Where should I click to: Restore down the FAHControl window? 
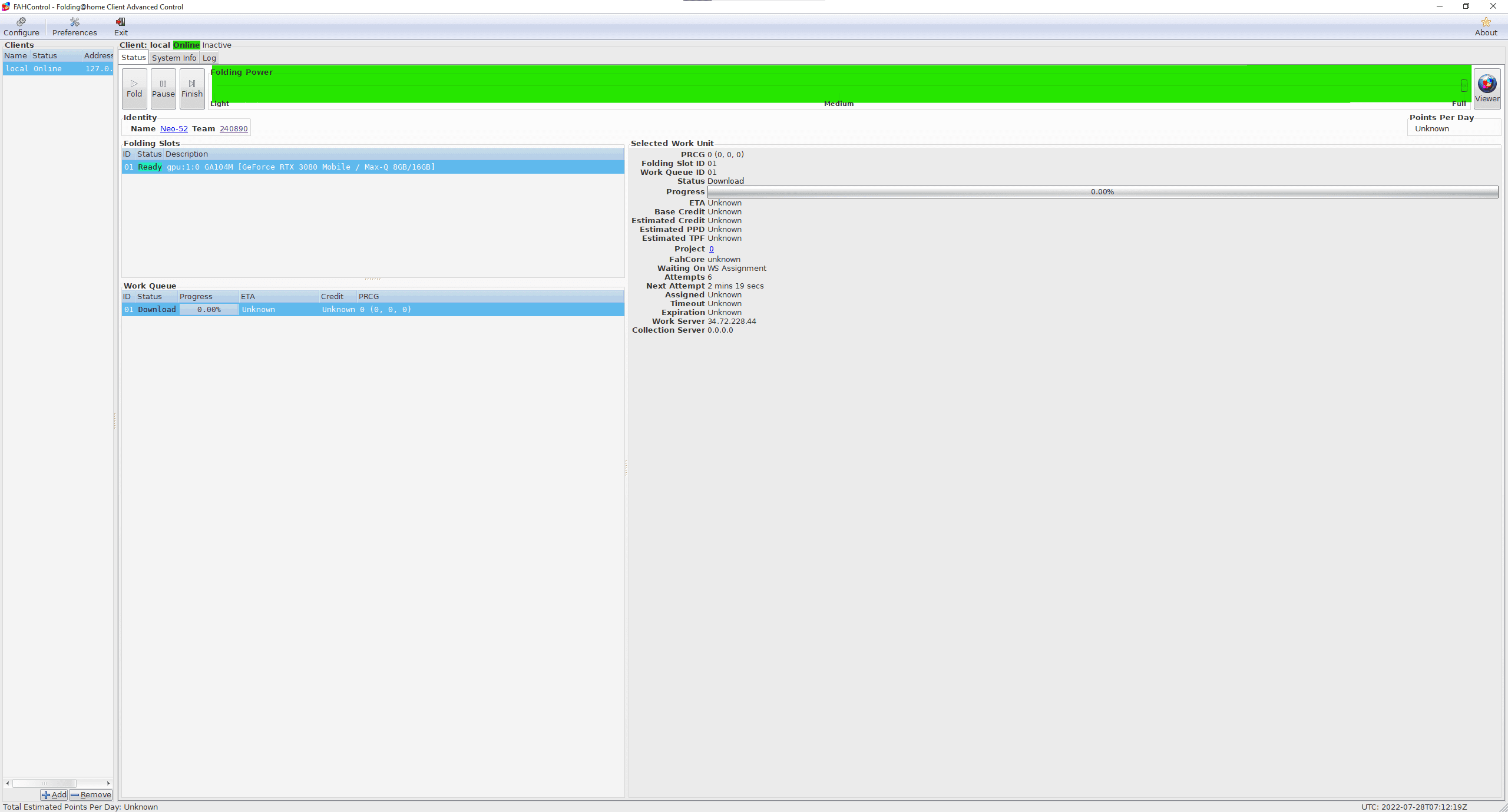coord(1466,6)
